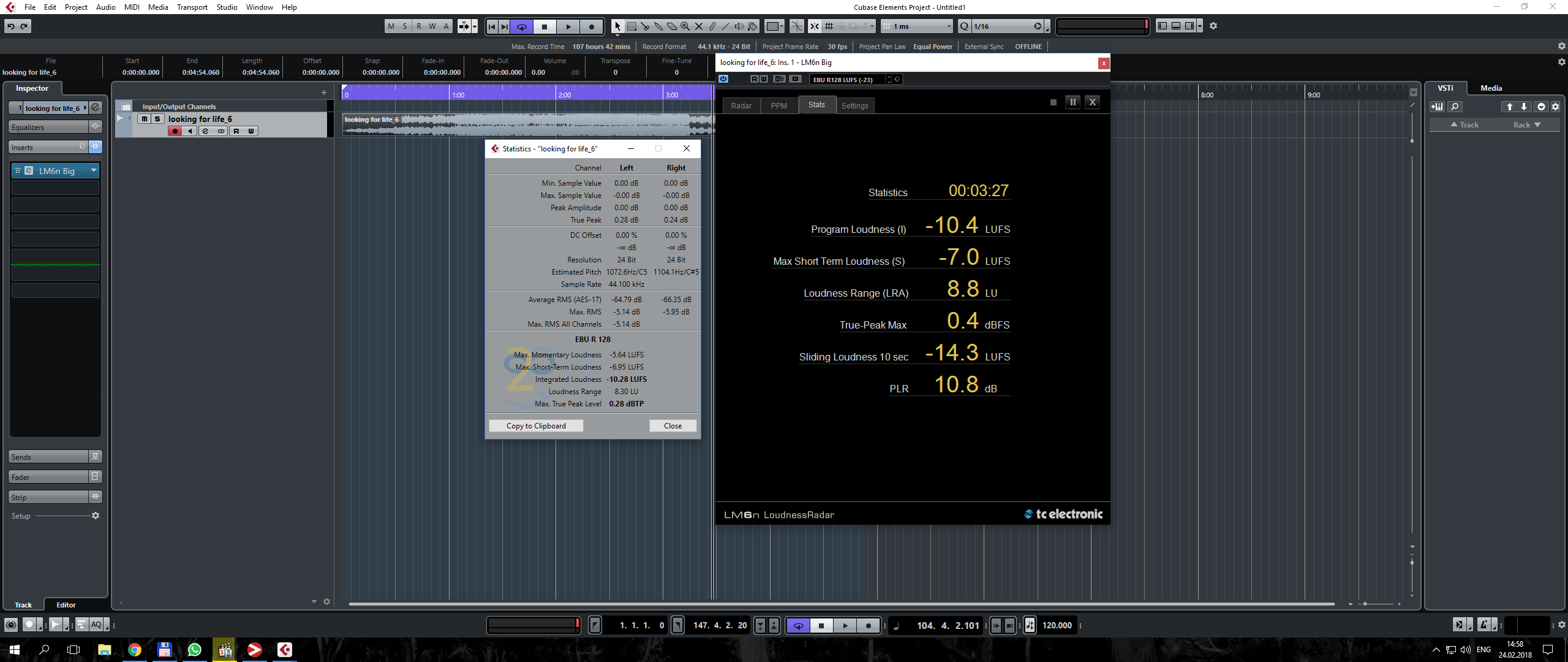
Task: Select the Line tool
Action: click(x=726, y=26)
